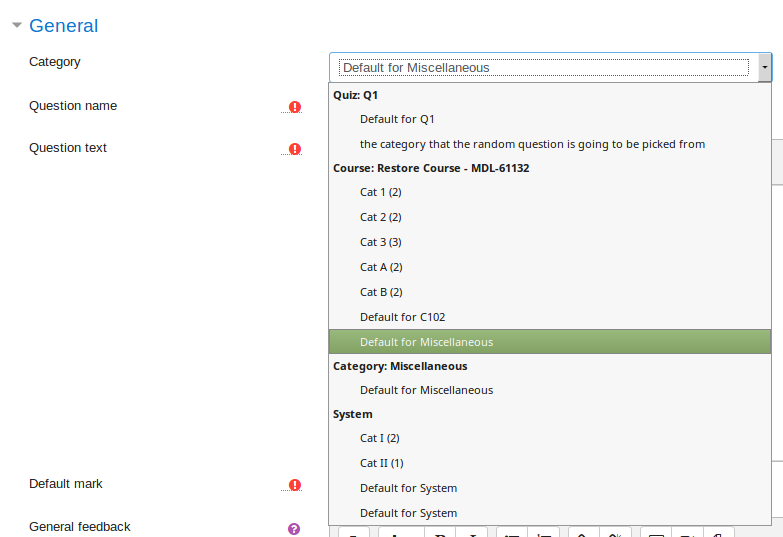
Task: Click the required icon beside Question text
Action: [x=295, y=149]
